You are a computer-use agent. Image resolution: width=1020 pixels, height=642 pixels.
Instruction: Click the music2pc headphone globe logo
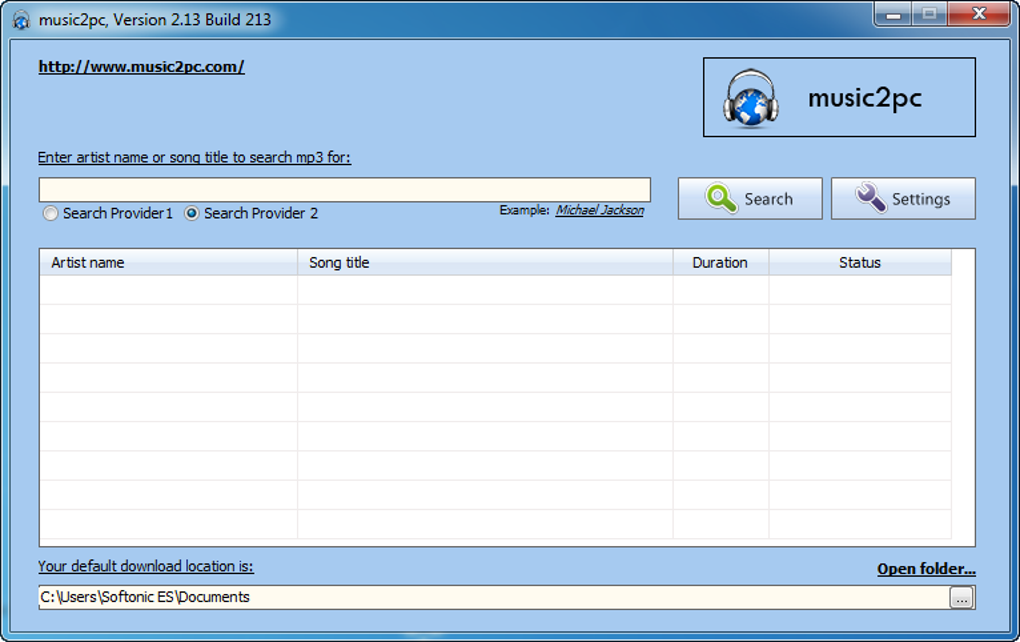point(751,98)
